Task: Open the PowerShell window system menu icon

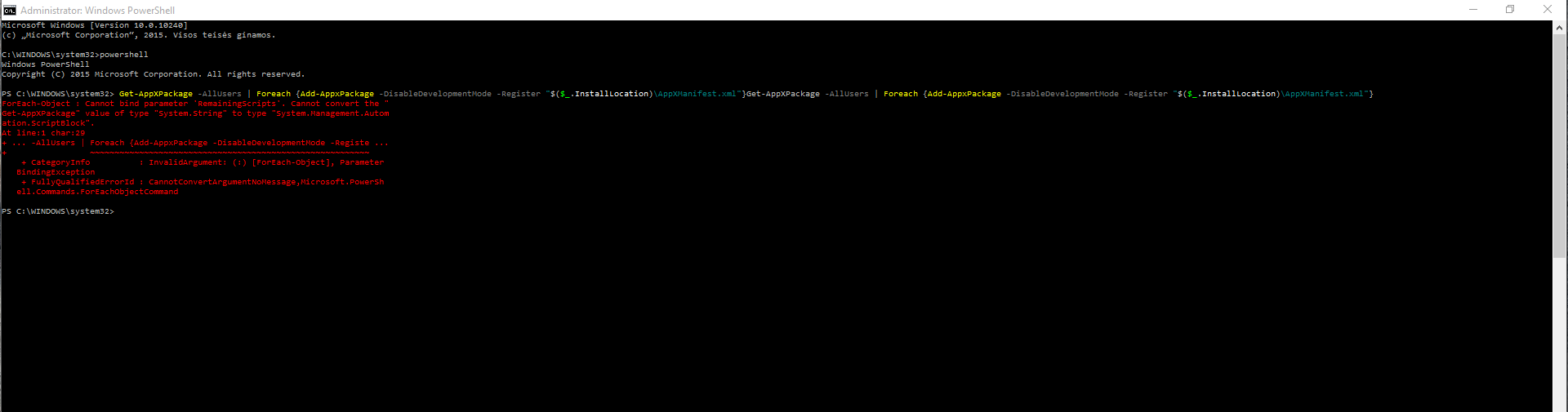Action: click(9, 10)
